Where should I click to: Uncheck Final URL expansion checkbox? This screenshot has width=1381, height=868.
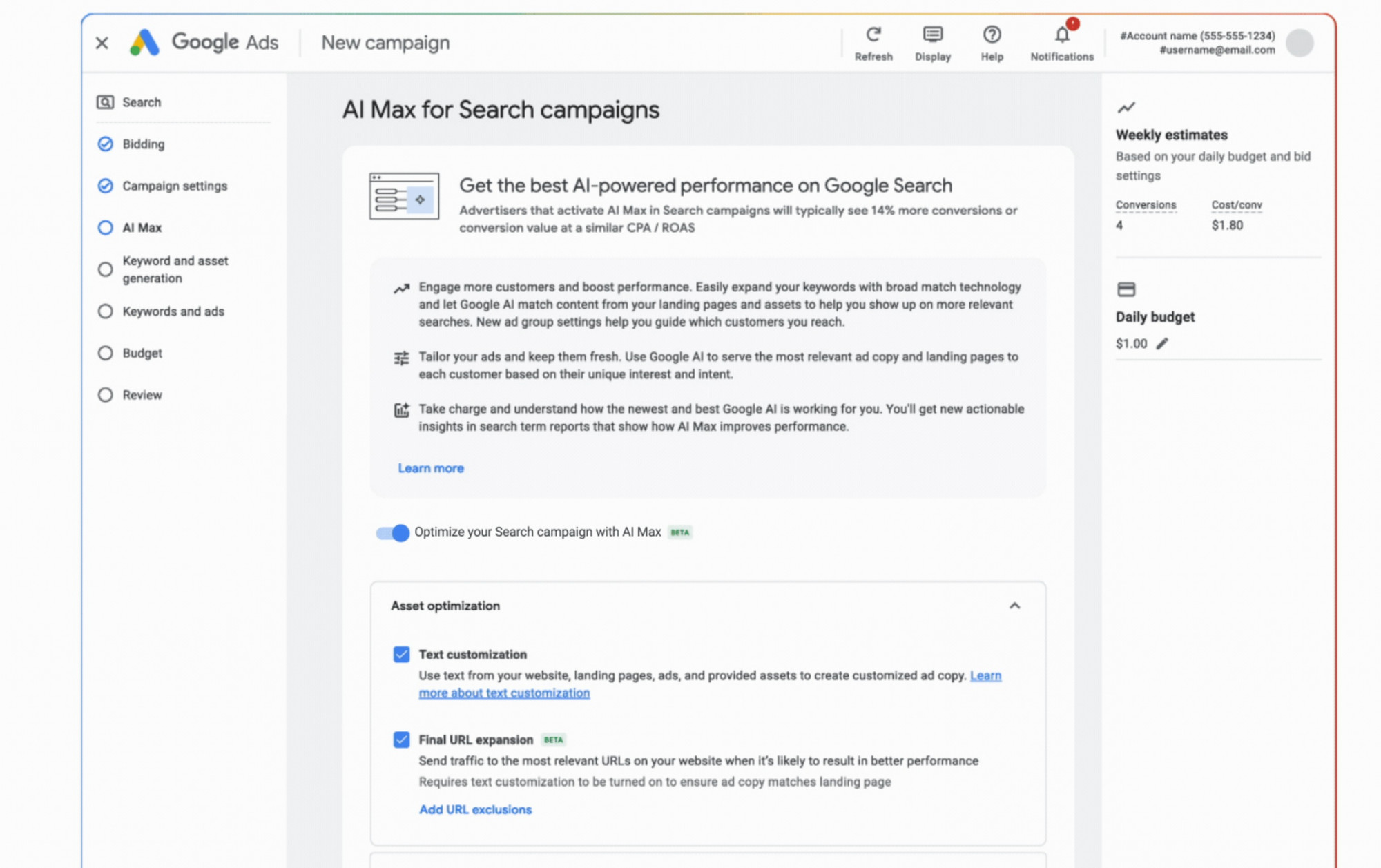(x=401, y=740)
